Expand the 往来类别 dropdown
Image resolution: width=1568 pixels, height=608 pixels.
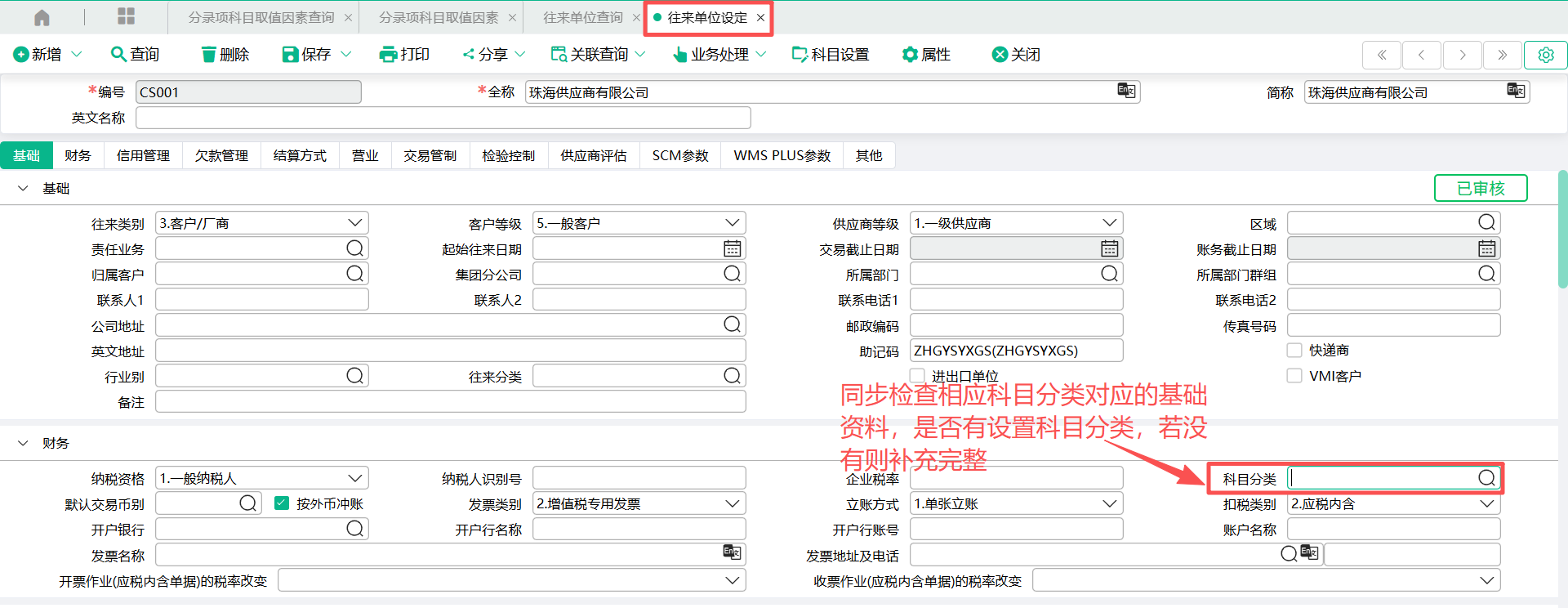(x=354, y=223)
